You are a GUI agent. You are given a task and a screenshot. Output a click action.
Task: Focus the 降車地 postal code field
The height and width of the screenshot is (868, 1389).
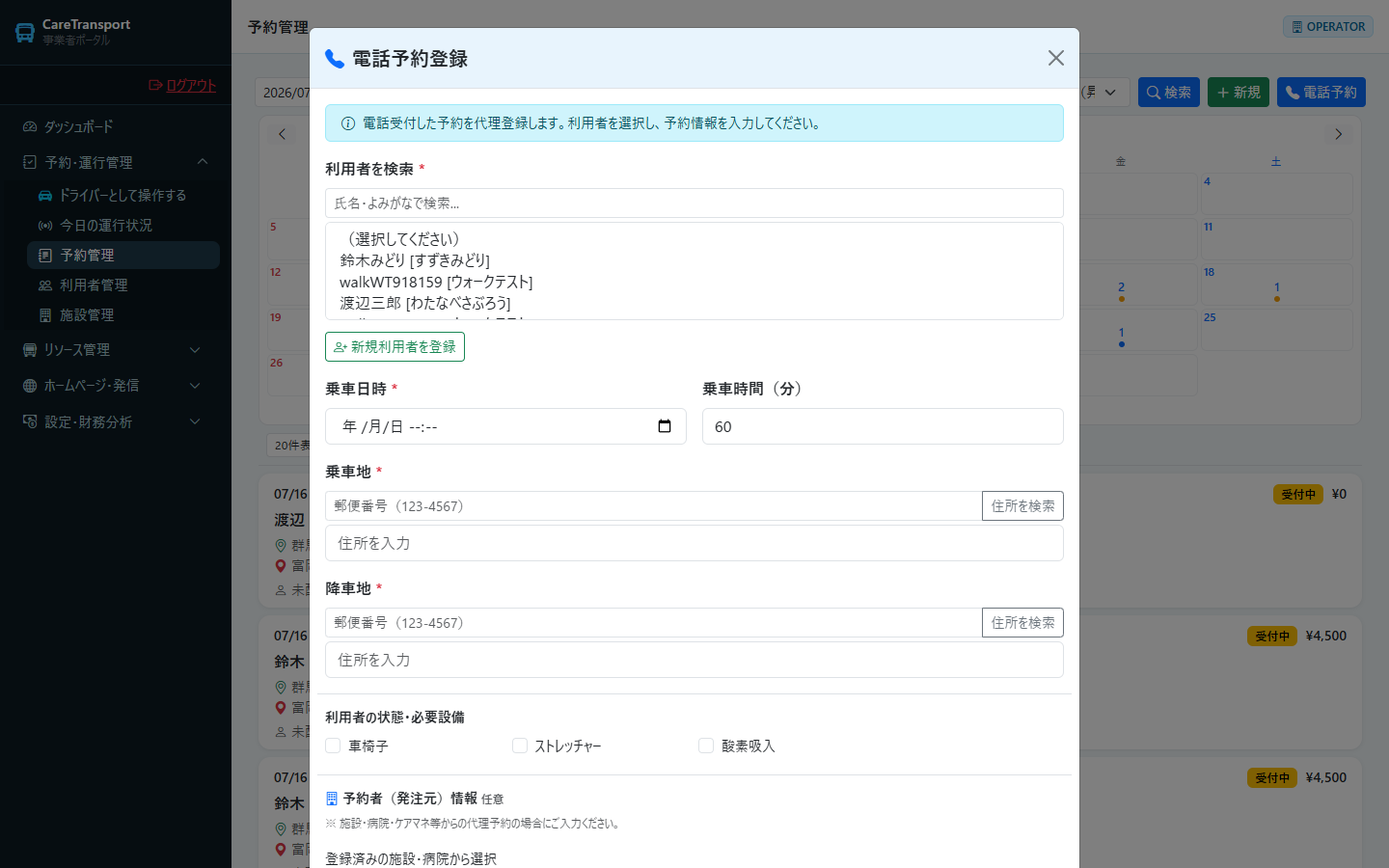pyautogui.click(x=653, y=623)
